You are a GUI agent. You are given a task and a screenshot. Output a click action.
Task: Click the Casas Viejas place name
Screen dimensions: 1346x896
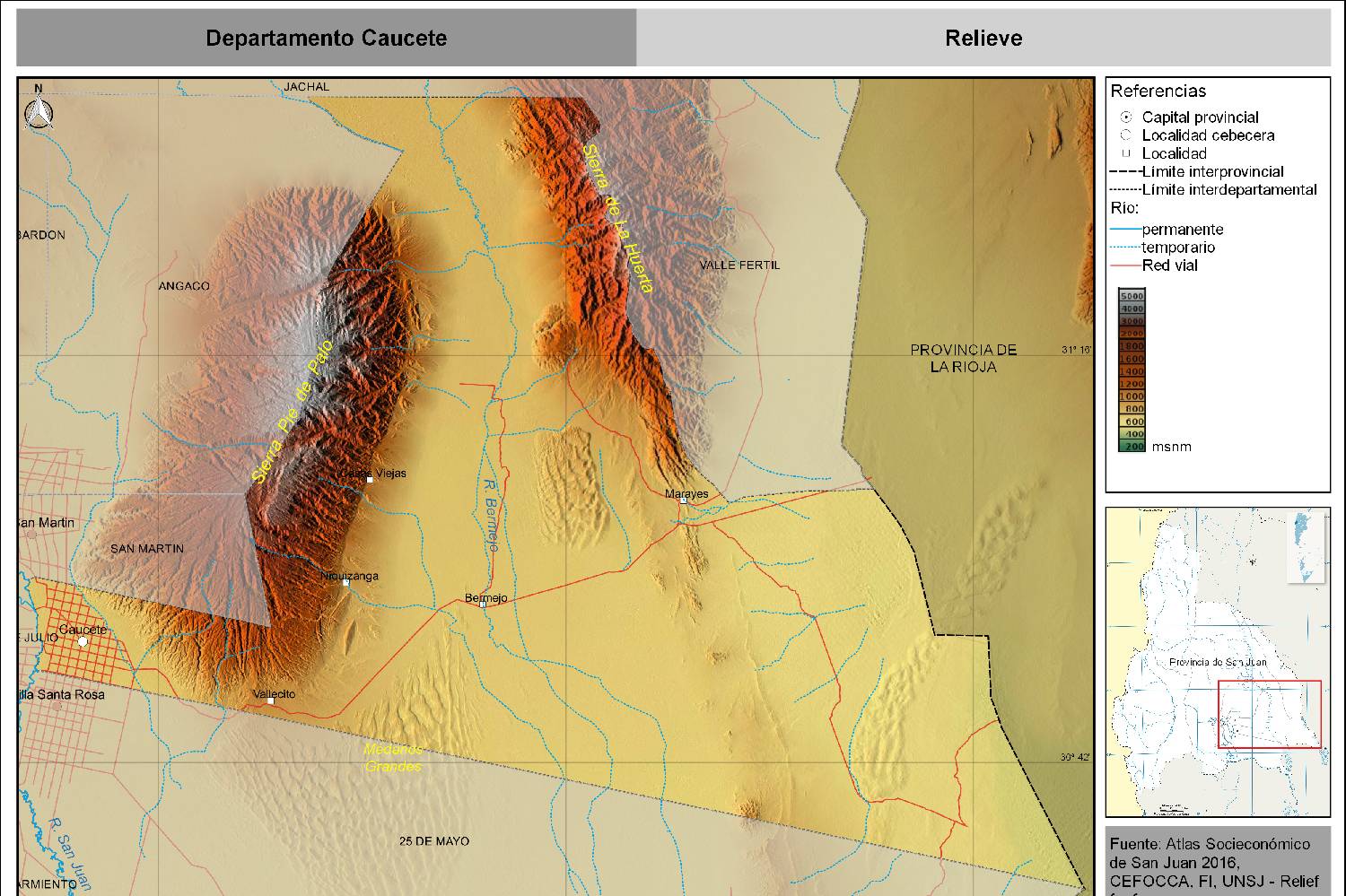(372, 474)
